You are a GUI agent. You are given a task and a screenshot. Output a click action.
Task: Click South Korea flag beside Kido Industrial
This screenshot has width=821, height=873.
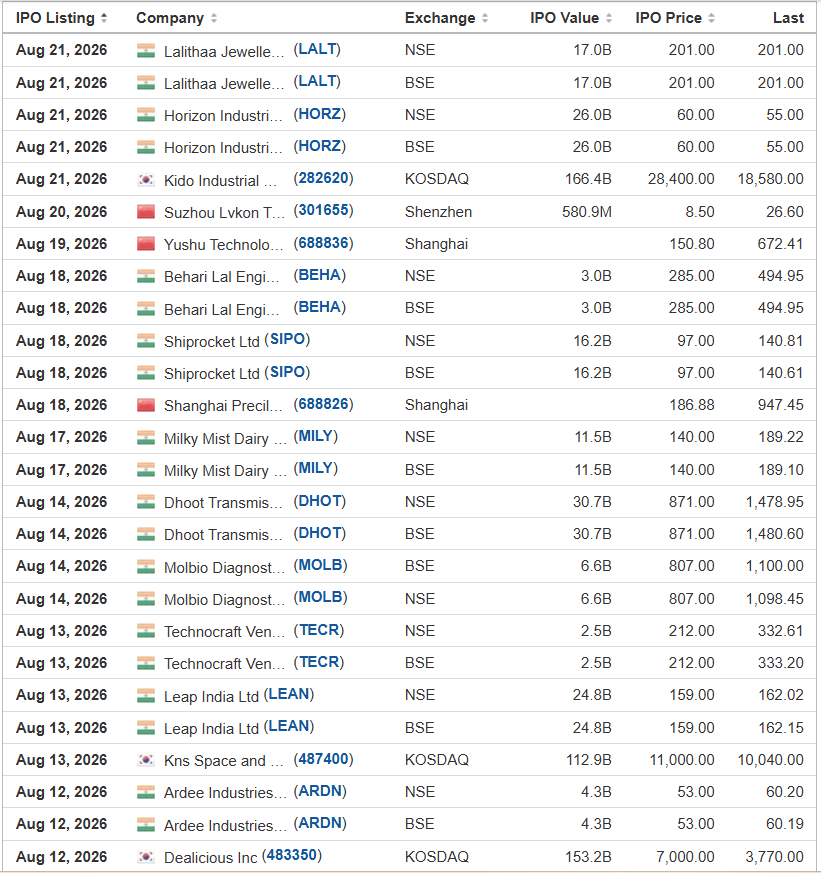click(x=146, y=180)
